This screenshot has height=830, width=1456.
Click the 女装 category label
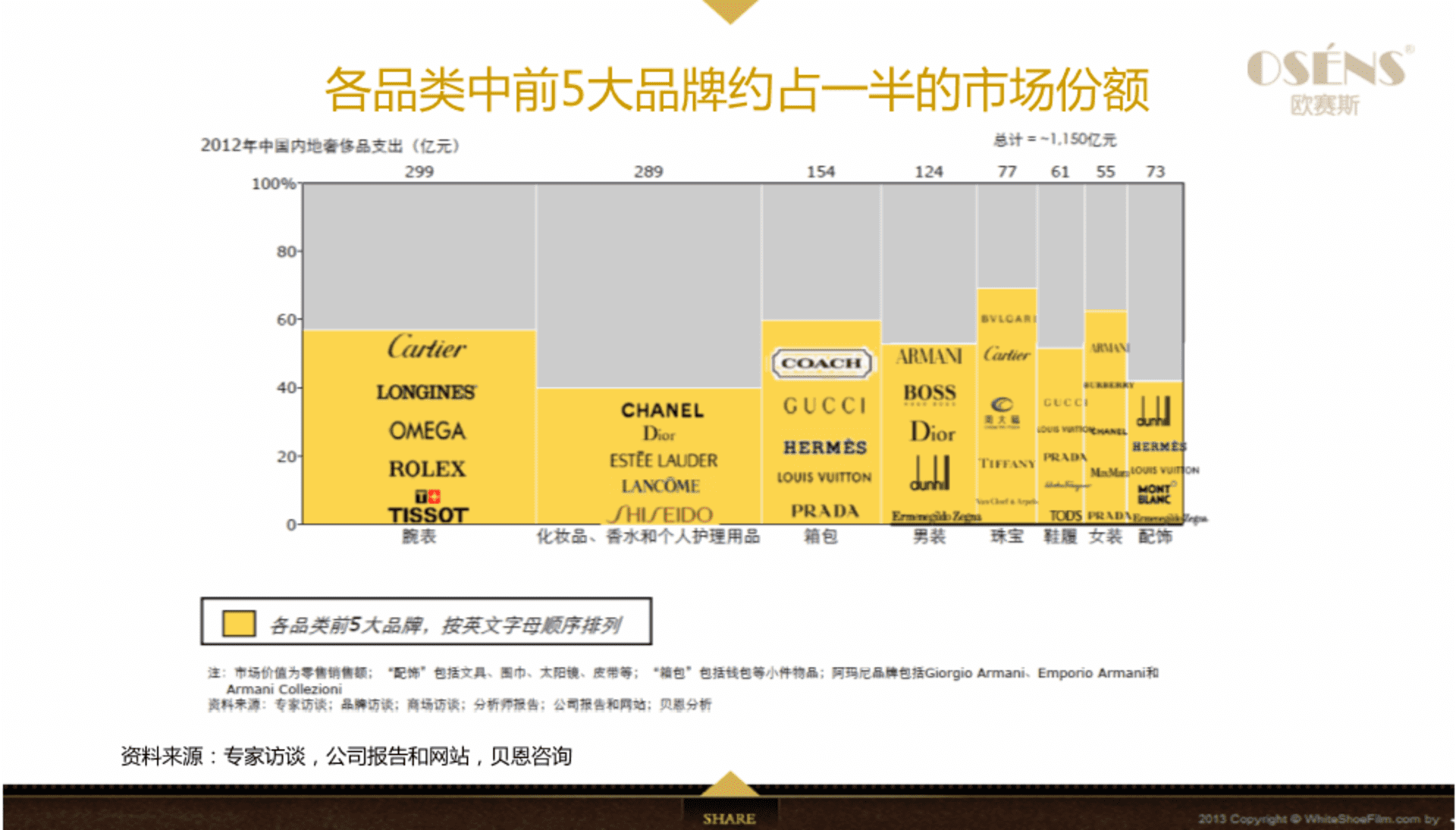pos(1106,536)
